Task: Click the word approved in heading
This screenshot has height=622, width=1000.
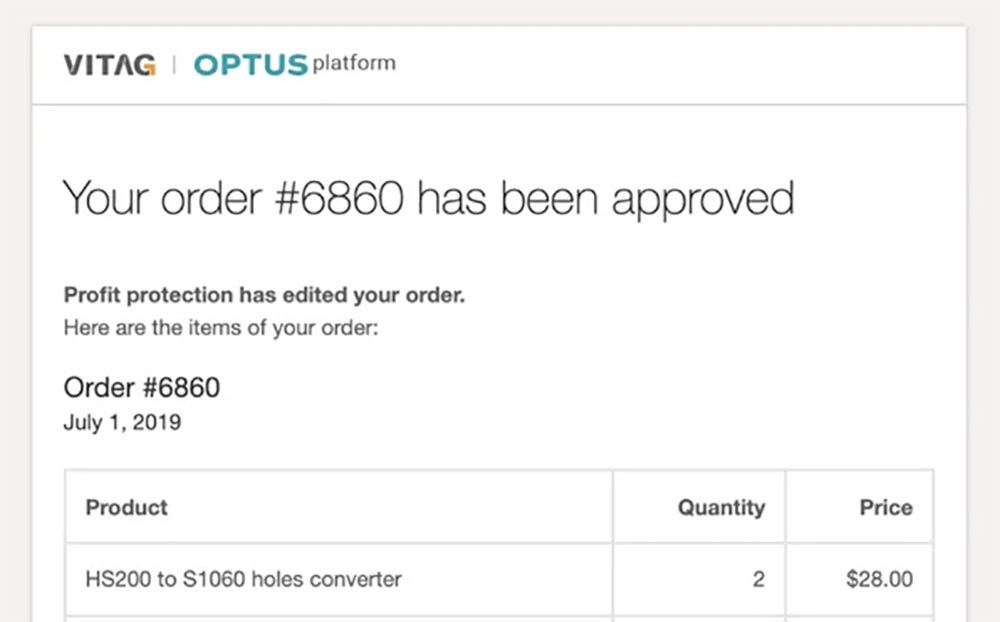Action: tap(702, 200)
